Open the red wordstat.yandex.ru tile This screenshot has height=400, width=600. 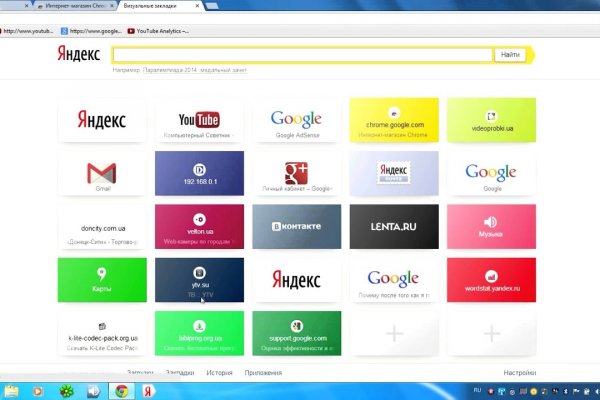[x=490, y=280]
